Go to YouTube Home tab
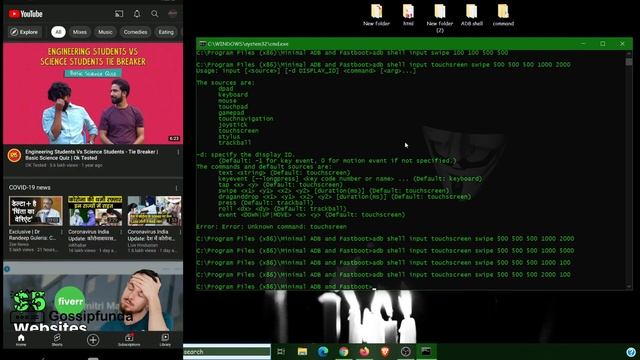 [x=21, y=340]
